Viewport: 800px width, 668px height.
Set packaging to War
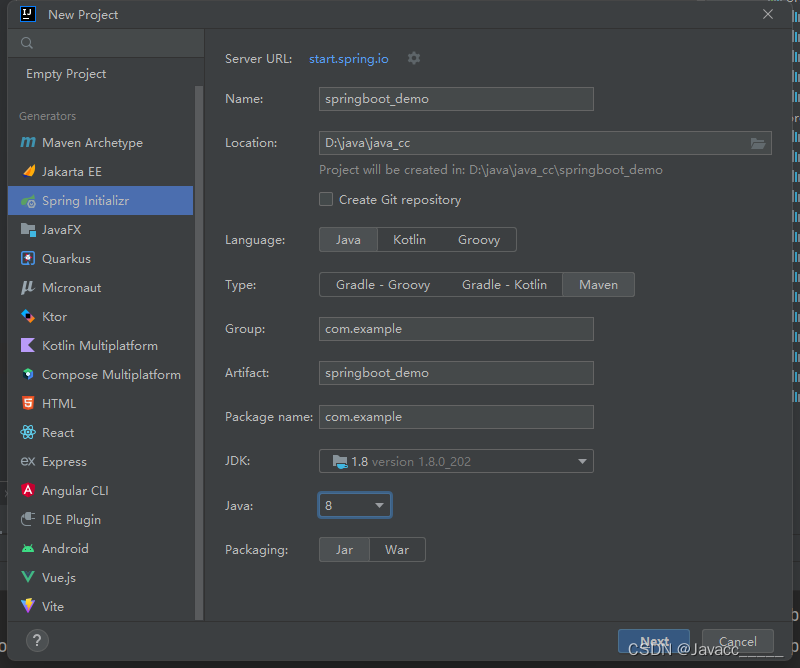[397, 550]
